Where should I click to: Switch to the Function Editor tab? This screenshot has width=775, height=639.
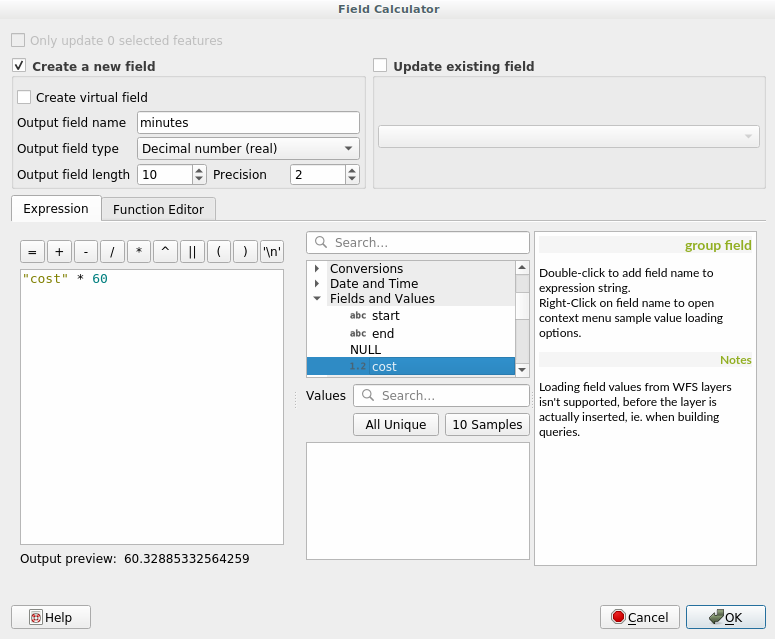(158, 209)
